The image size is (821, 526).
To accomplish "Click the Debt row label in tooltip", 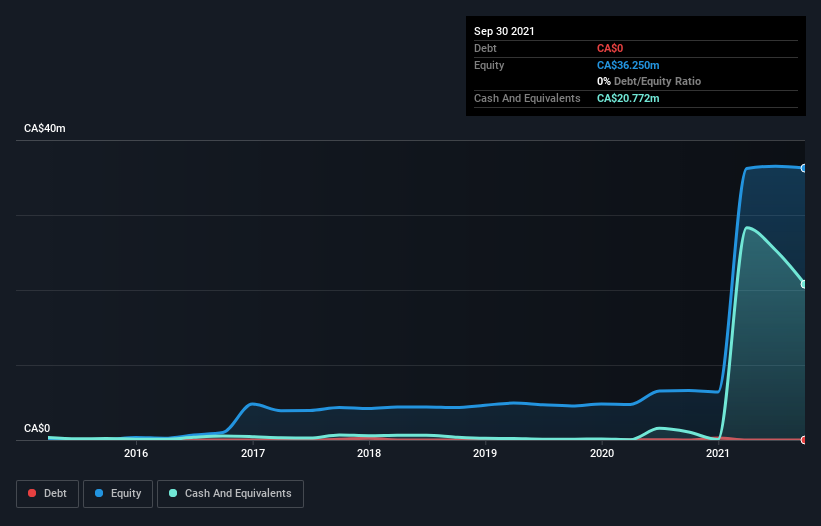I will click(485, 48).
